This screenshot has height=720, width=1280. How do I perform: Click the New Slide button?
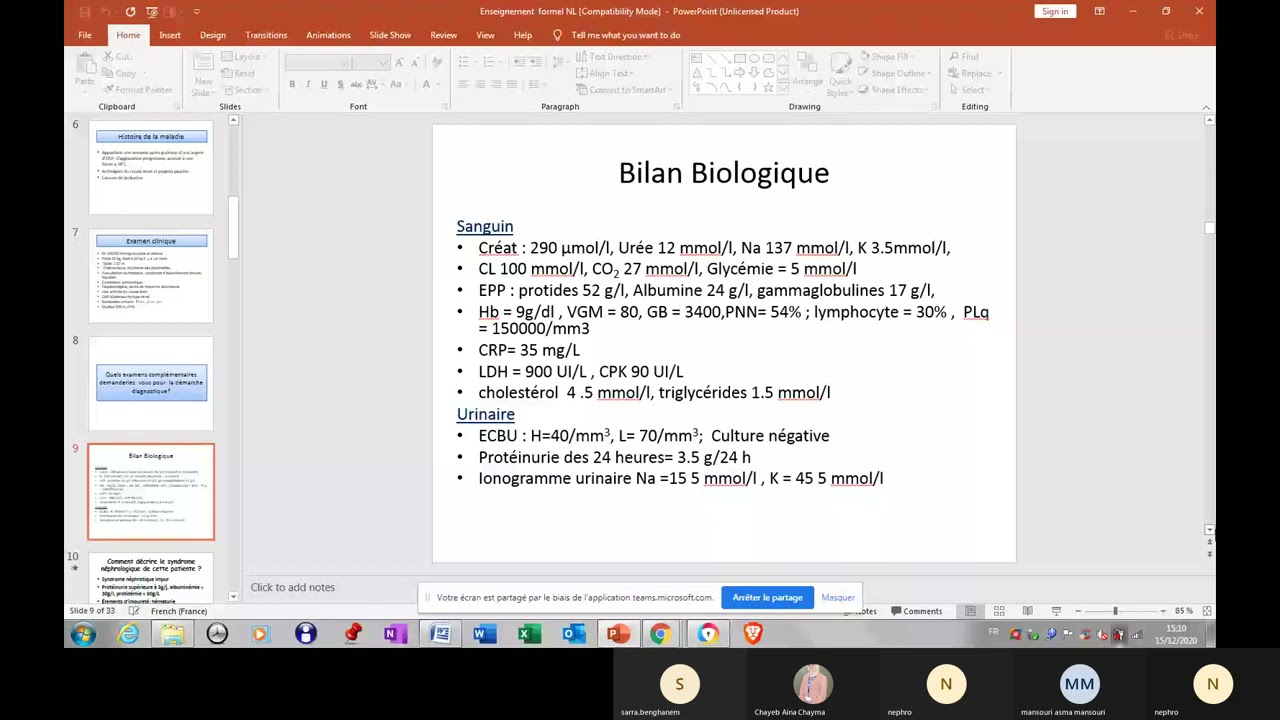(x=204, y=73)
